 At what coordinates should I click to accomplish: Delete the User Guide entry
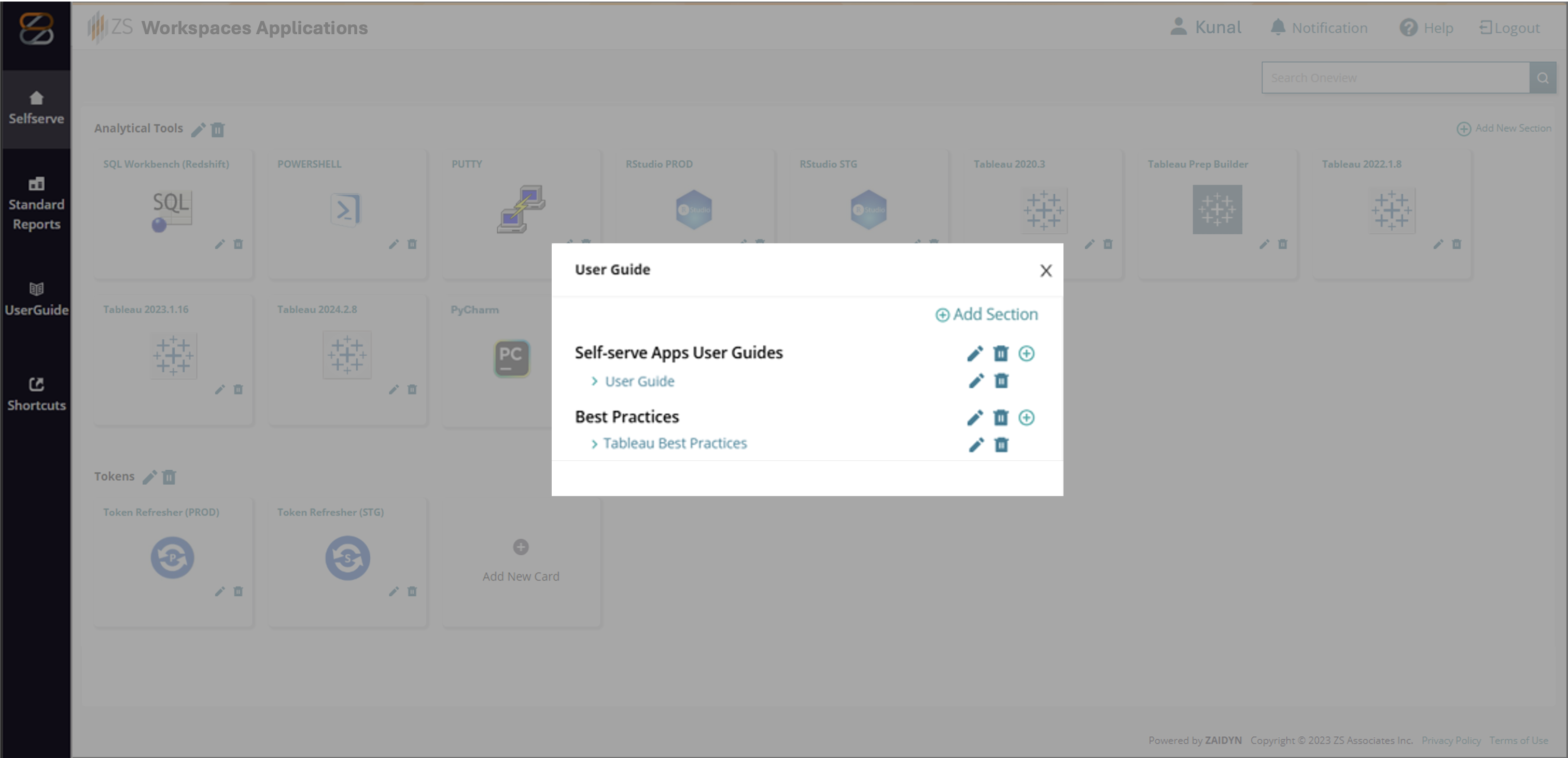point(1001,381)
